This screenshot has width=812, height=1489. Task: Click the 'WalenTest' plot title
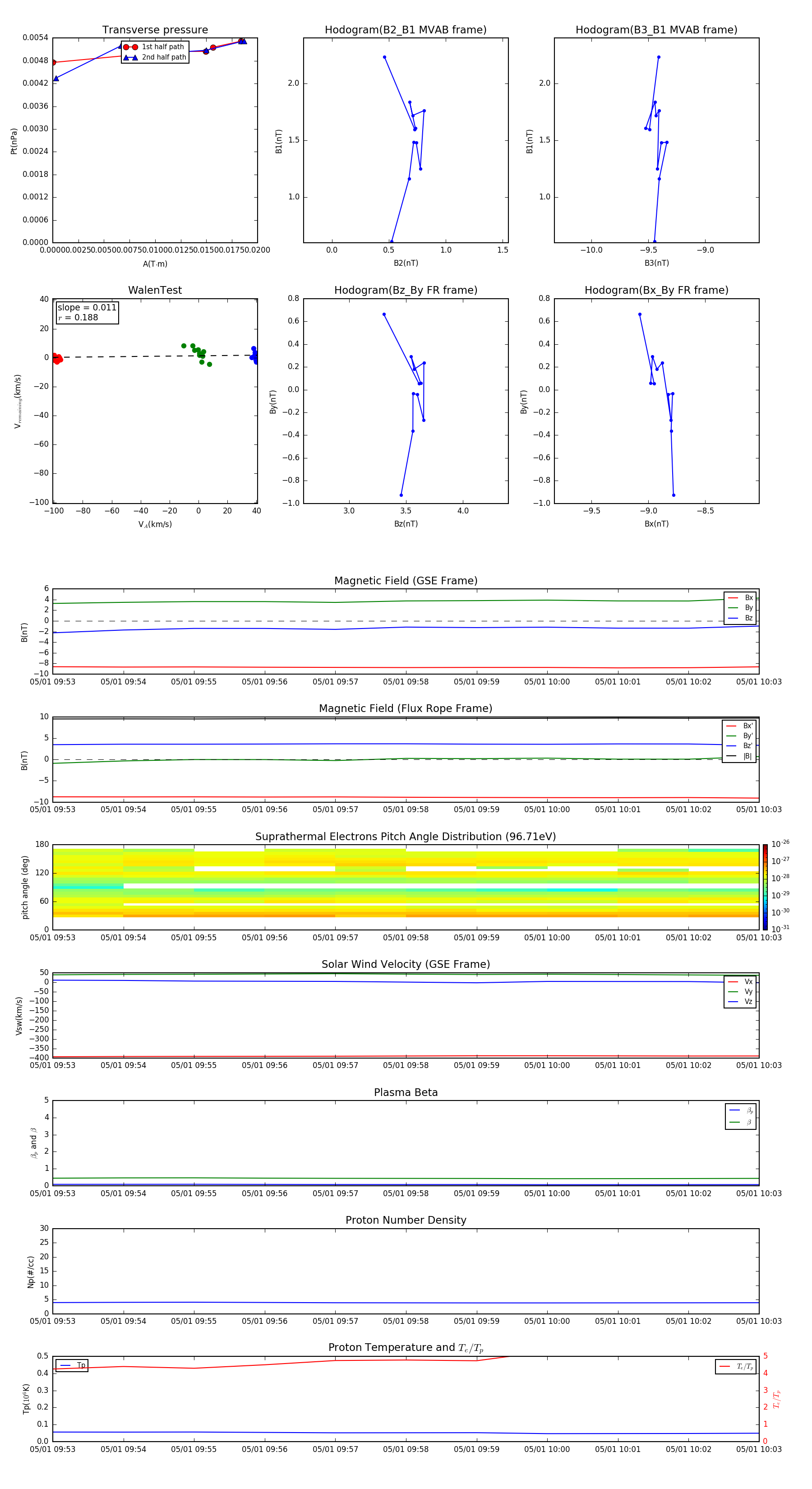click(155, 290)
